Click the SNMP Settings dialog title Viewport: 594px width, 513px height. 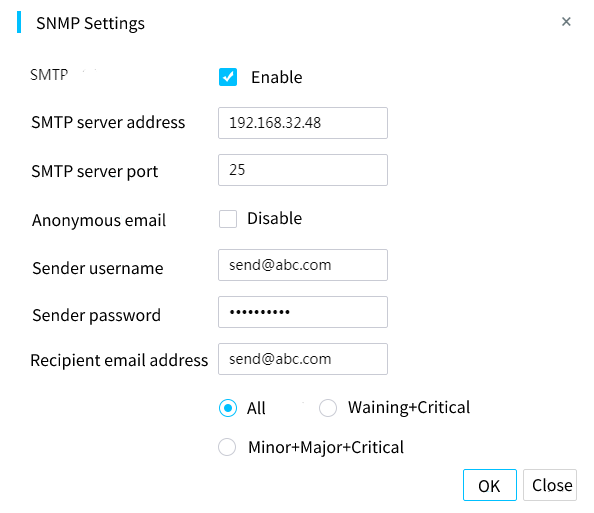pyautogui.click(x=90, y=23)
